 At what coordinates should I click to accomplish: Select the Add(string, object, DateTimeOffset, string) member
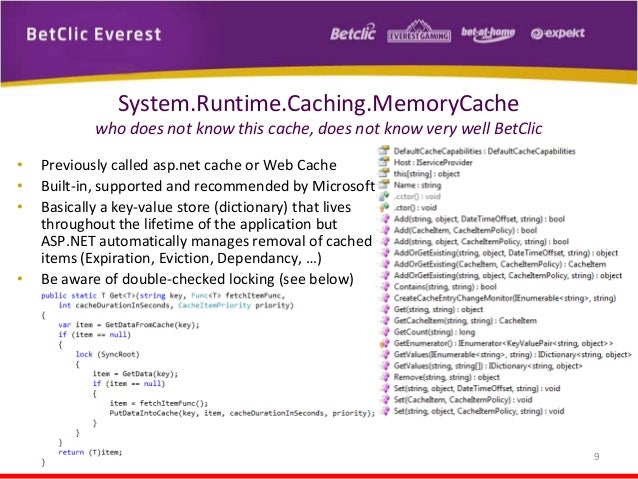click(x=479, y=219)
